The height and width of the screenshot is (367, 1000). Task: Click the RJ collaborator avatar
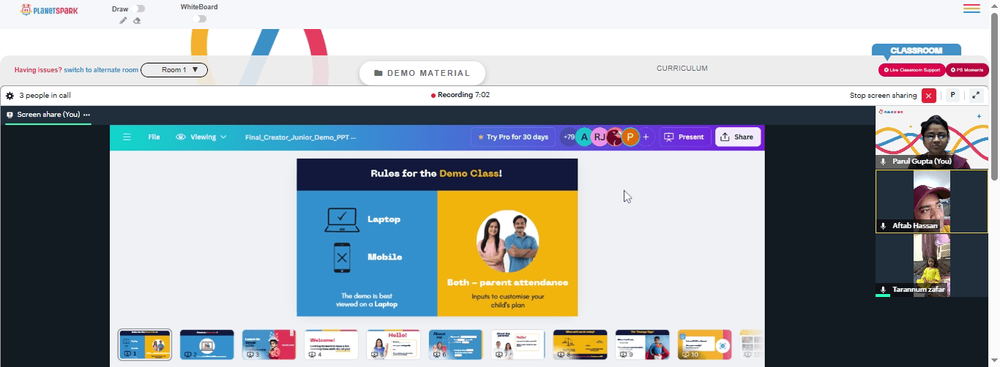599,137
